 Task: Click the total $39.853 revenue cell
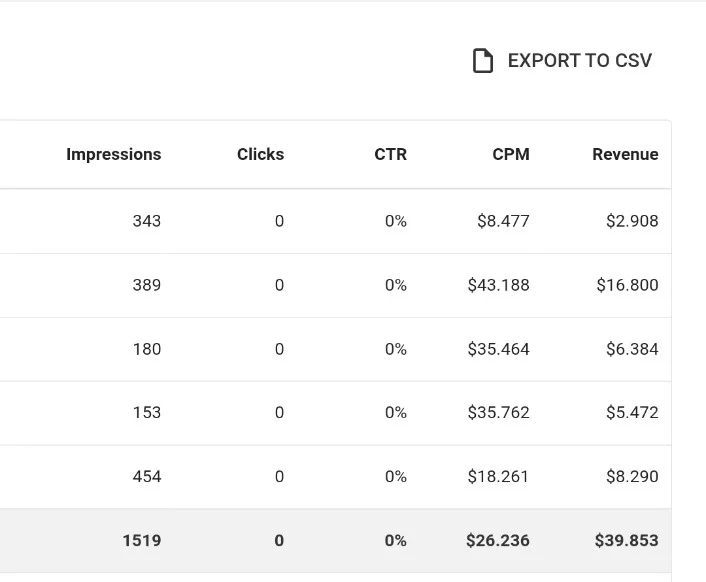(x=626, y=540)
